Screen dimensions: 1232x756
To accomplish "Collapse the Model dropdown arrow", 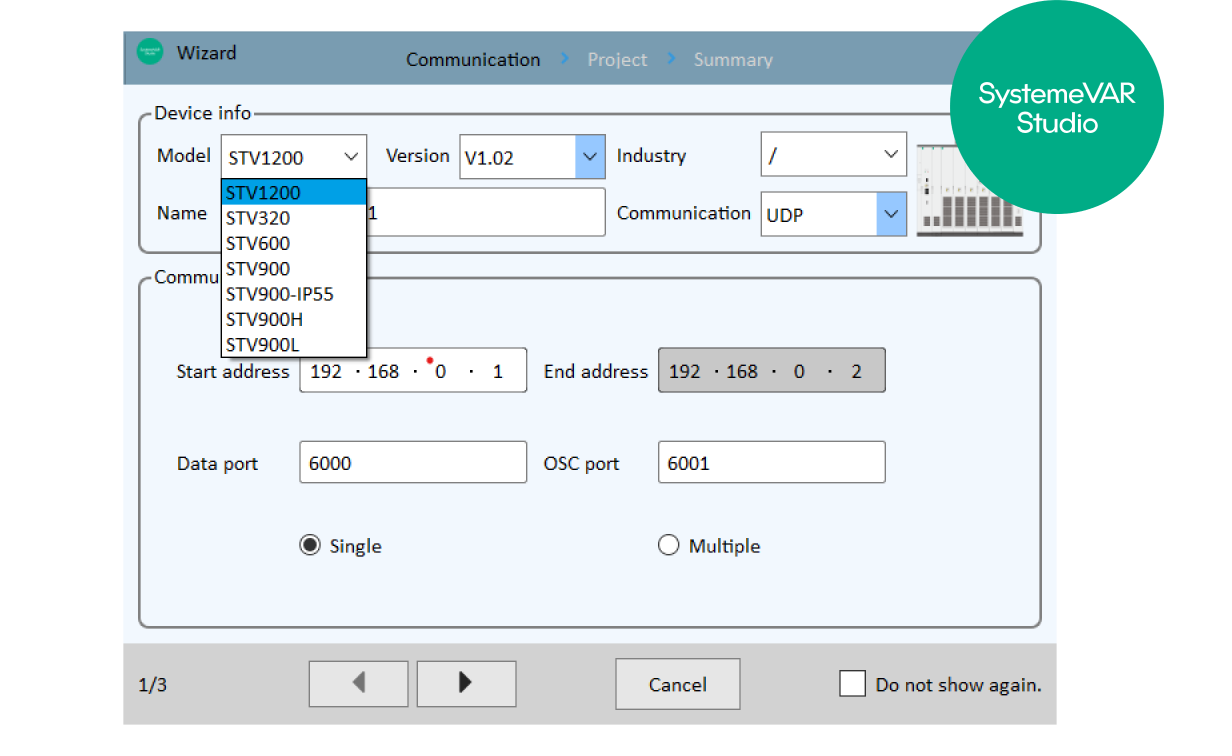I will pyautogui.click(x=350, y=157).
